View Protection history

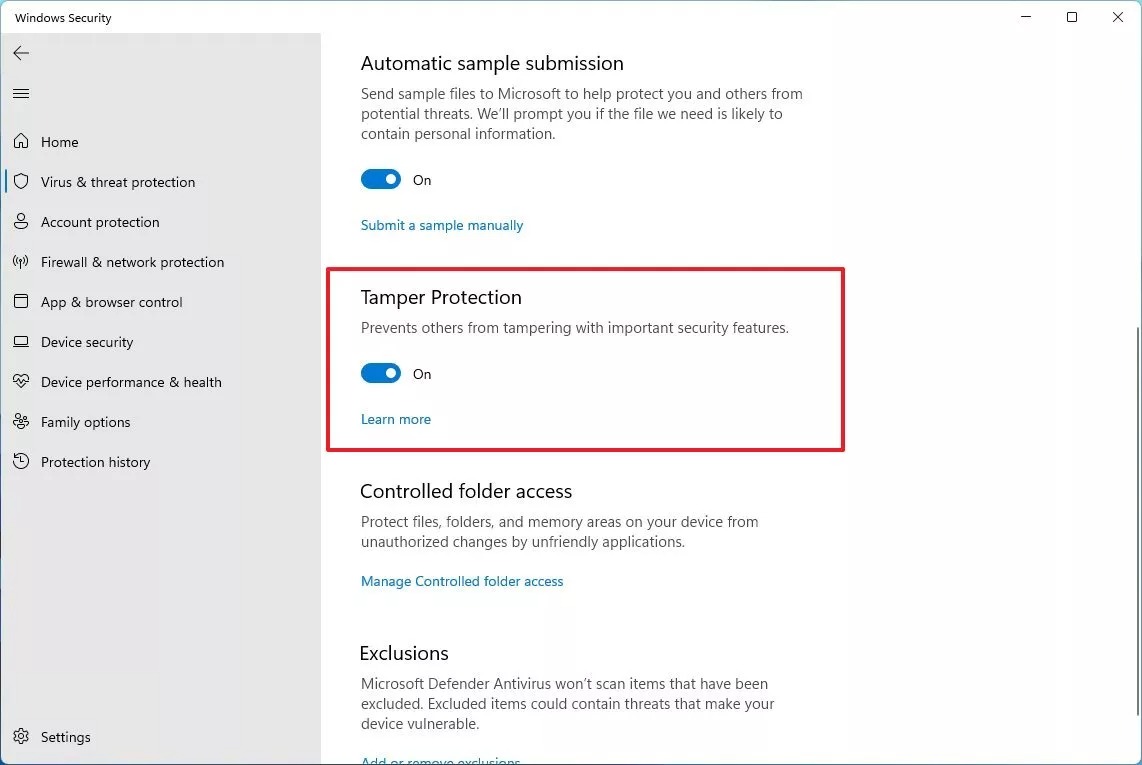[x=160, y=462]
